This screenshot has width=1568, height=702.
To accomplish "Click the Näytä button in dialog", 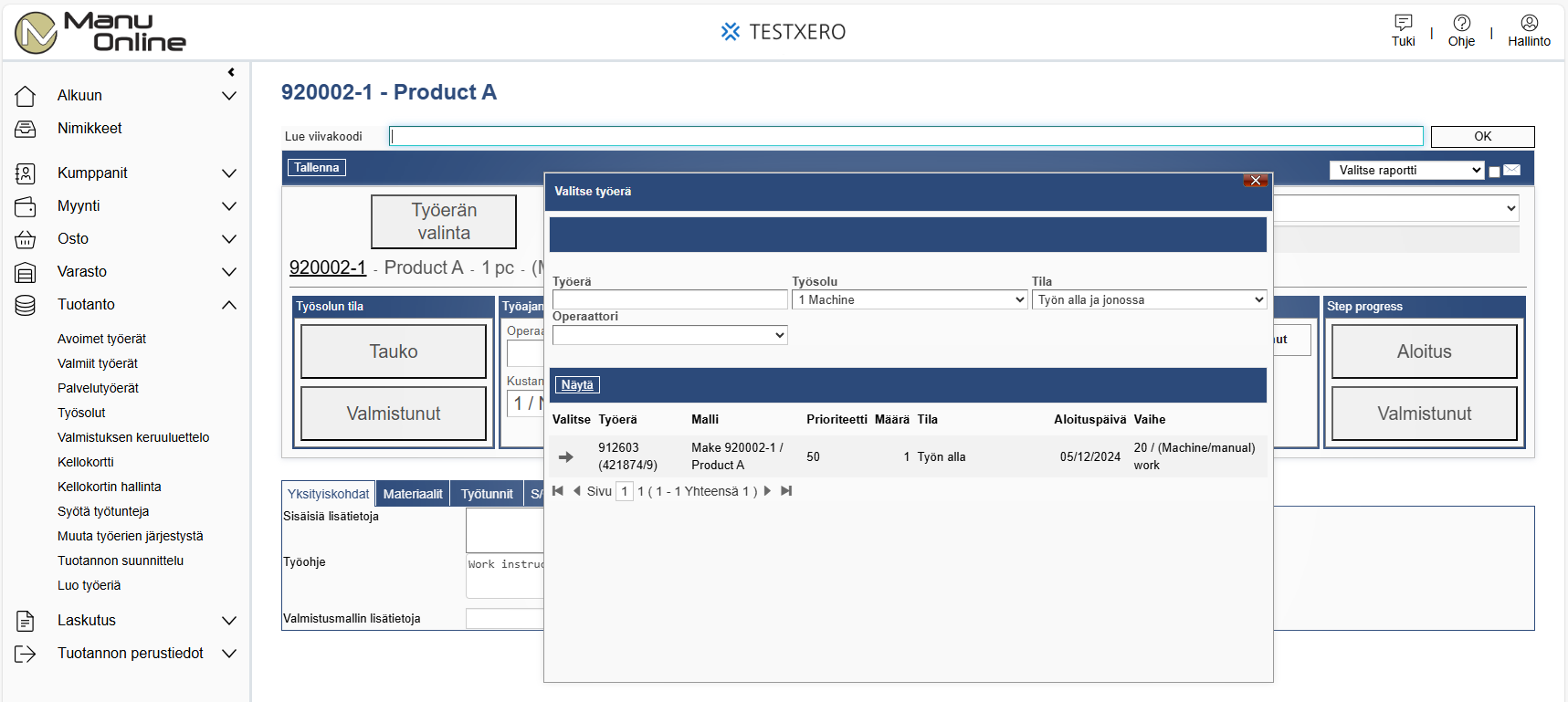I will pyautogui.click(x=577, y=385).
